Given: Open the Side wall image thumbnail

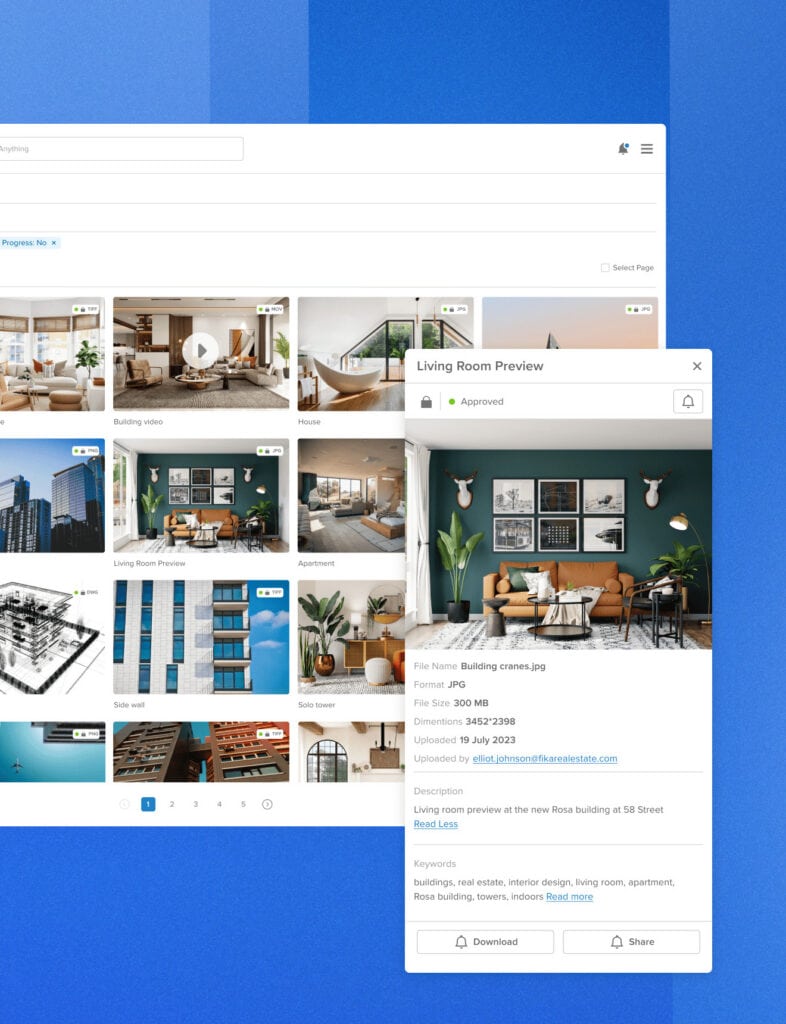Looking at the screenshot, I should pos(200,637).
